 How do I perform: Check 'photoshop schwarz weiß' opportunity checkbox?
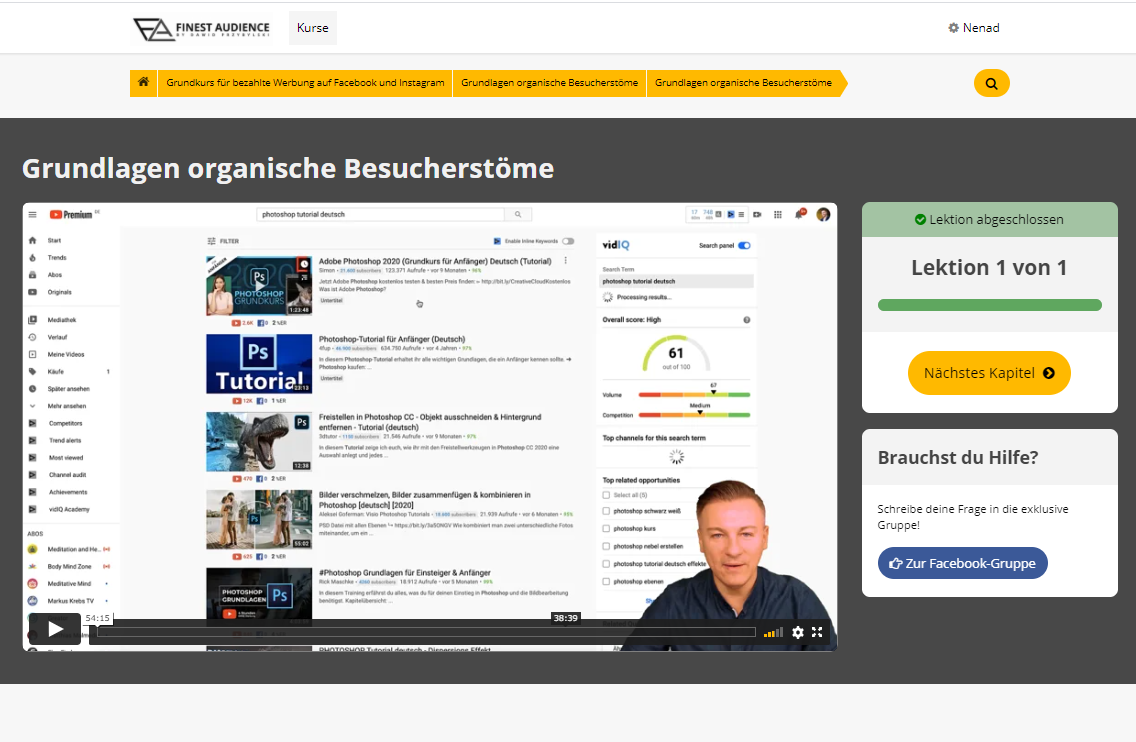click(606, 511)
